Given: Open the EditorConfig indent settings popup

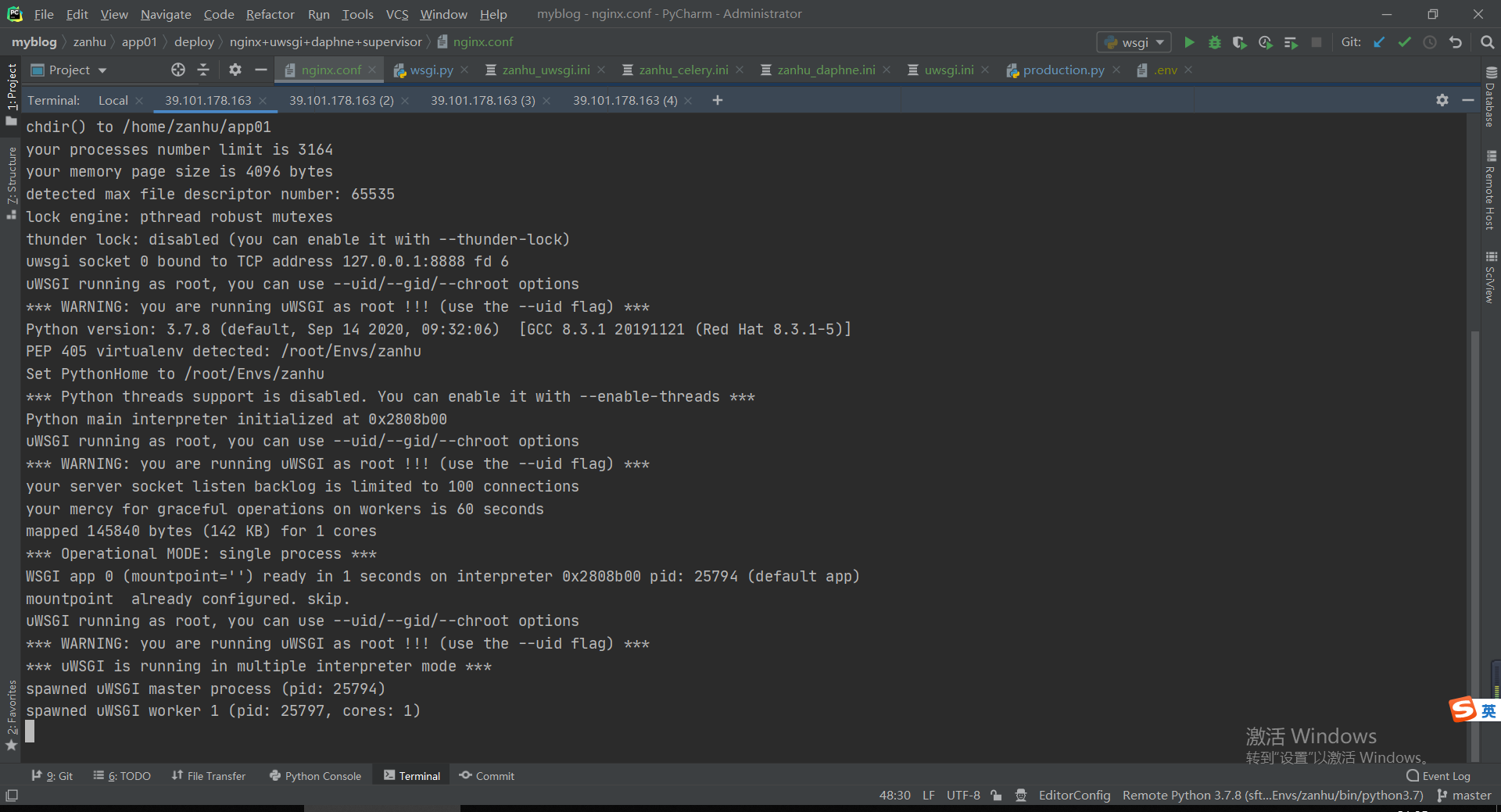Looking at the screenshot, I should [1074, 795].
